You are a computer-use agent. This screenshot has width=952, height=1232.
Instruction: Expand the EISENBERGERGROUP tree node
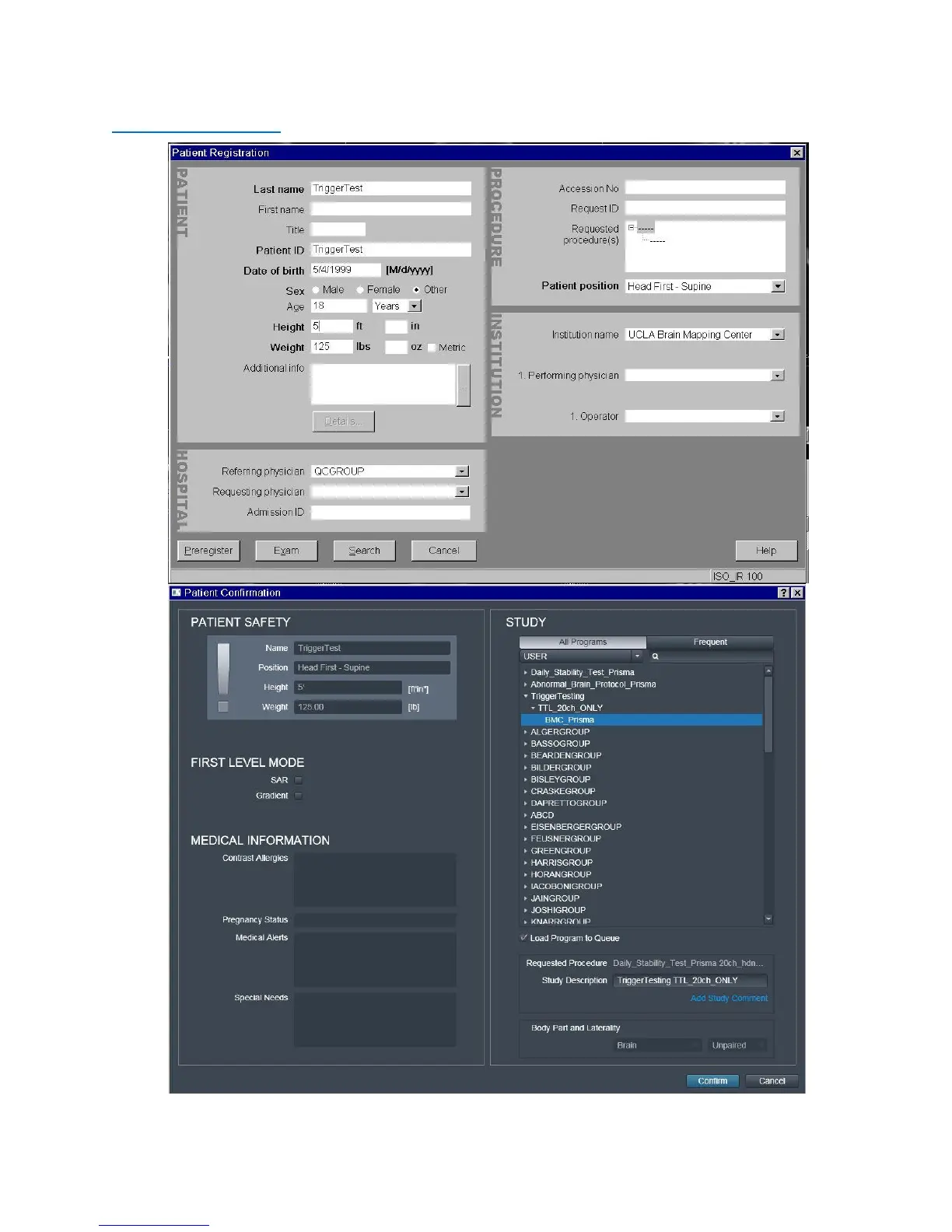[x=526, y=827]
